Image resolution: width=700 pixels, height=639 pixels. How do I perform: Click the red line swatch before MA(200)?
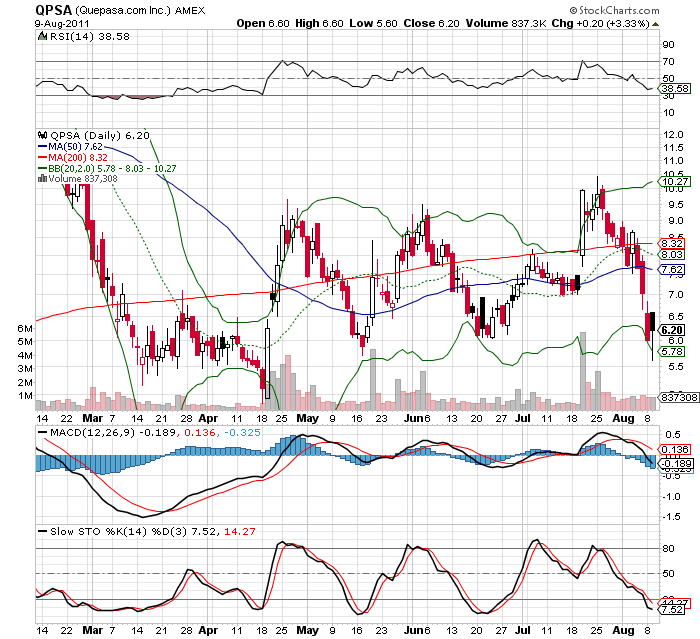coord(43,157)
